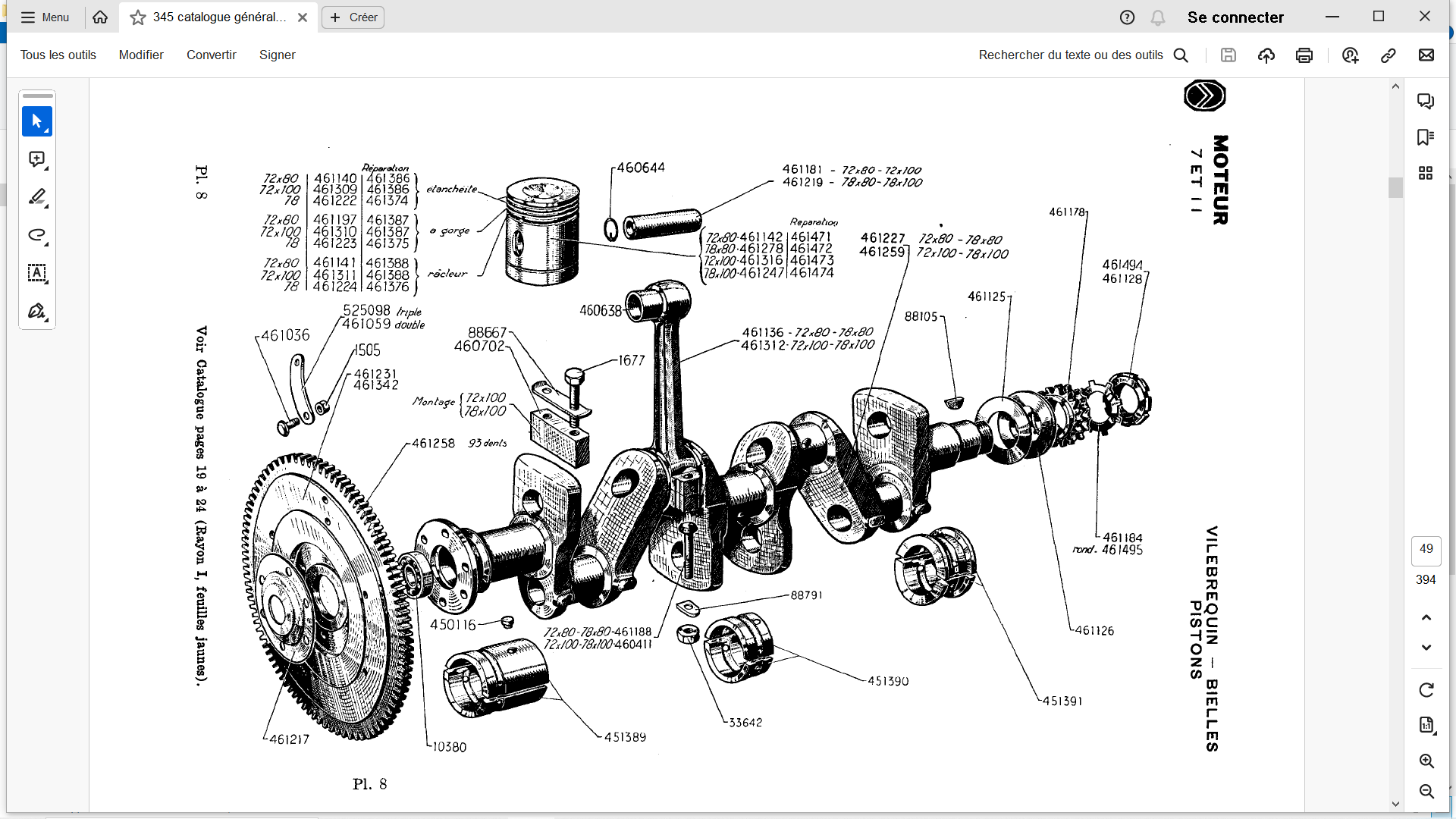This screenshot has height=819, width=1456.
Task: Click the page number 49 field
Action: 1426,549
